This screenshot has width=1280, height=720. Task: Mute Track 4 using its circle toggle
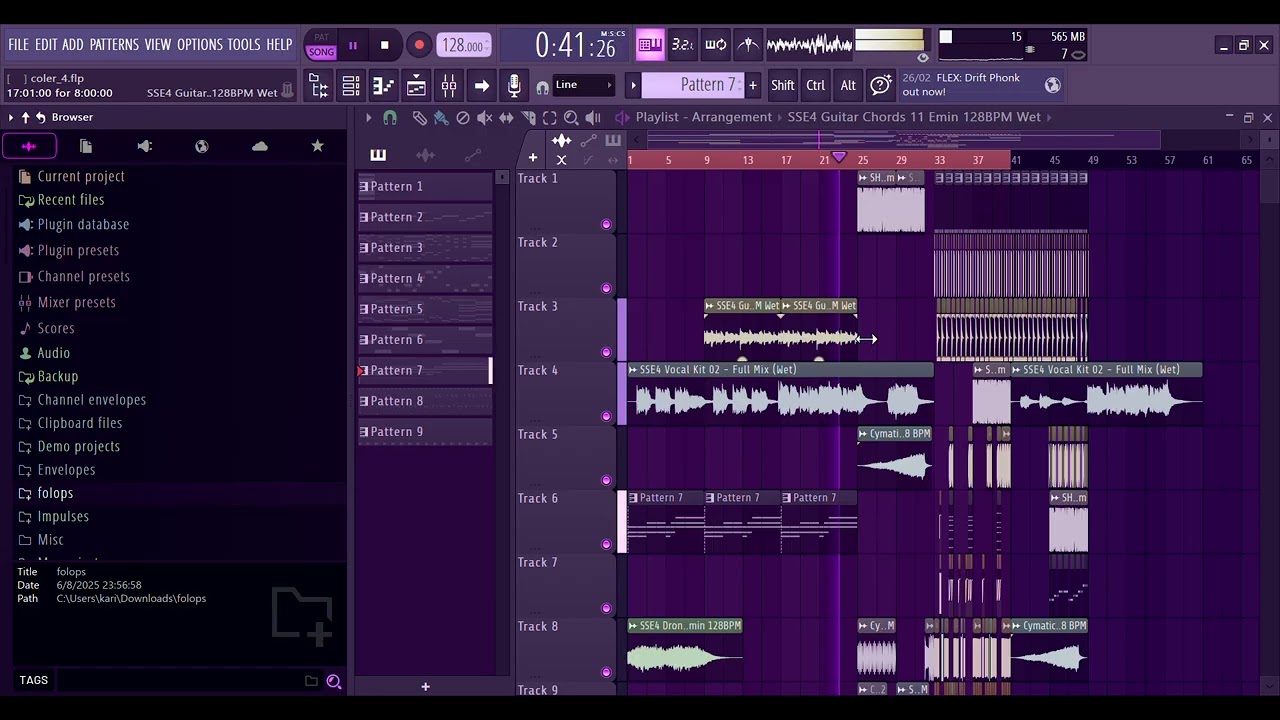click(606, 416)
